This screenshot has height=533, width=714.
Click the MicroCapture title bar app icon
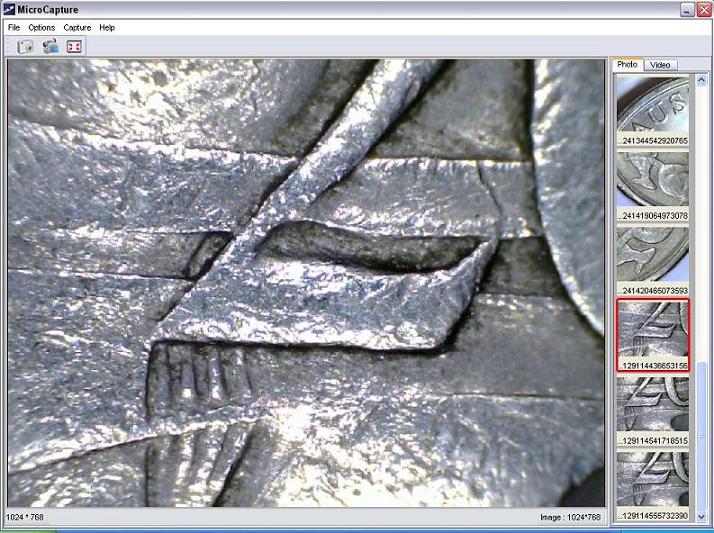click(9, 10)
